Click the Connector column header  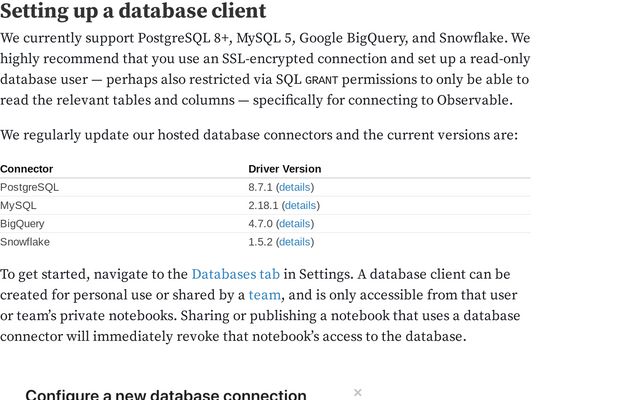27,169
